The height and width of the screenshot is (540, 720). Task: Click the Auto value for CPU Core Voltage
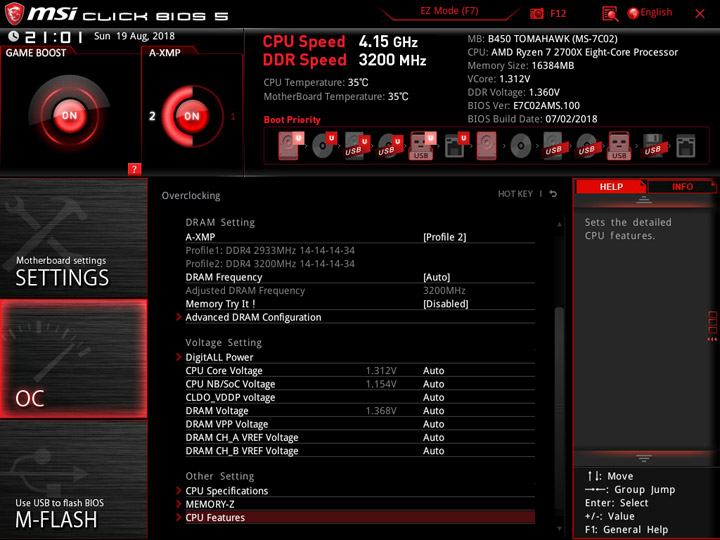[x=433, y=371]
